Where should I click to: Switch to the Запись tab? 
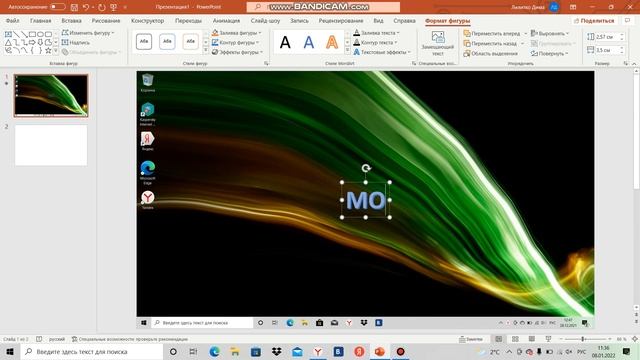pos(299,20)
